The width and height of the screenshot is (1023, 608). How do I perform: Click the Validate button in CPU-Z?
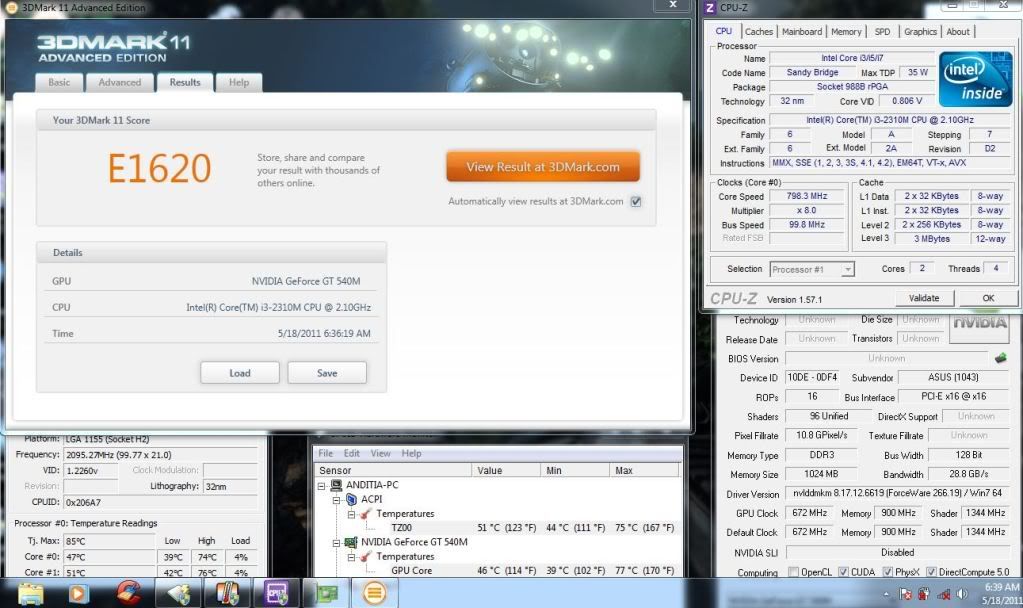pyautogui.click(x=924, y=298)
